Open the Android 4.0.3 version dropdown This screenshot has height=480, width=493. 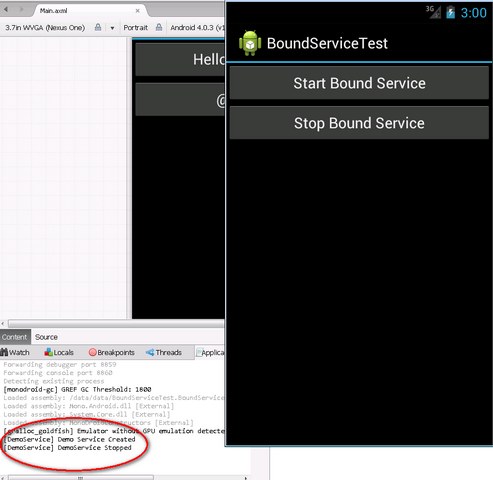(197, 28)
